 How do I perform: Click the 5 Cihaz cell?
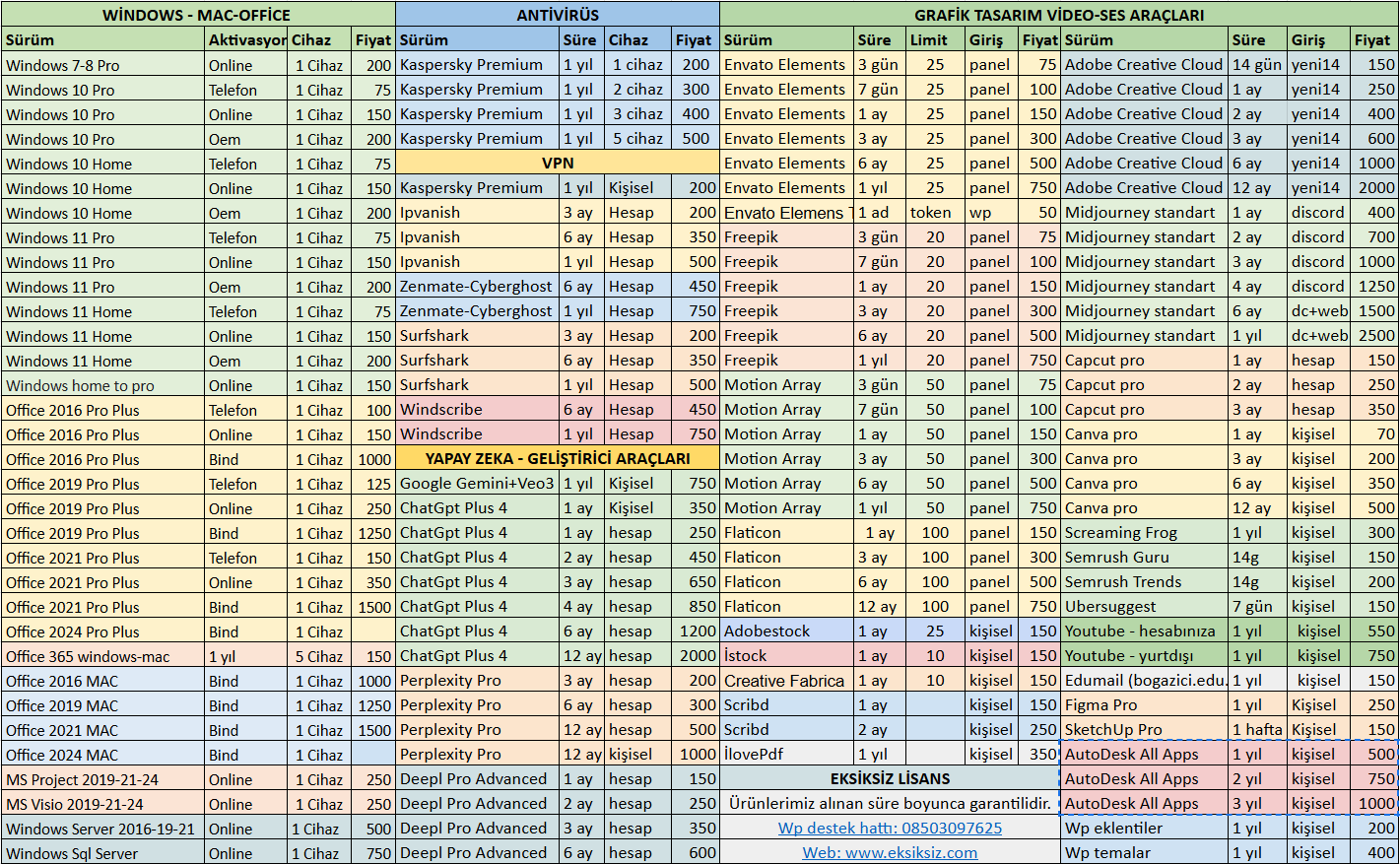[319, 656]
